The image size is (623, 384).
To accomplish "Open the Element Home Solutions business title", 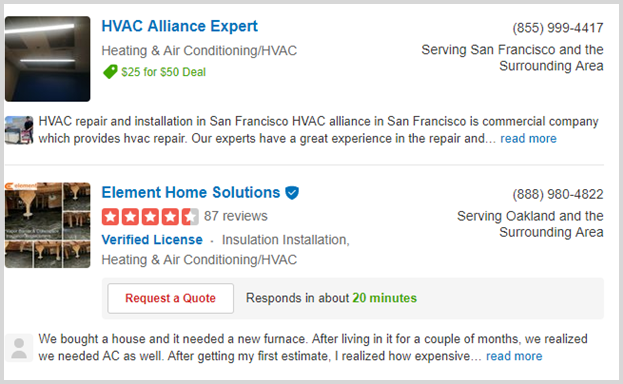I will pyautogui.click(x=191, y=192).
